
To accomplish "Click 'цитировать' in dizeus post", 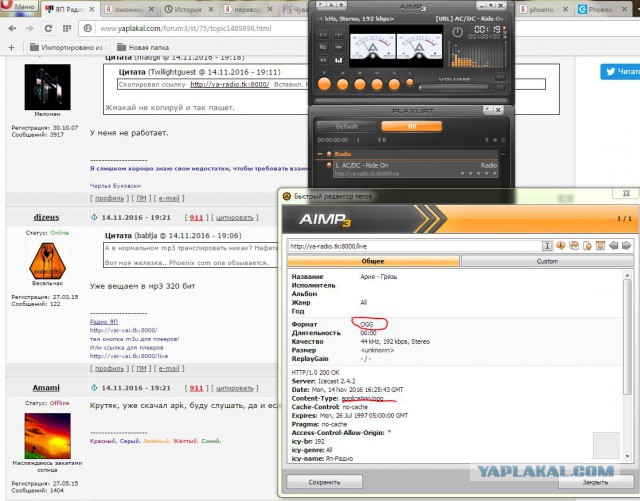I will 234,217.
